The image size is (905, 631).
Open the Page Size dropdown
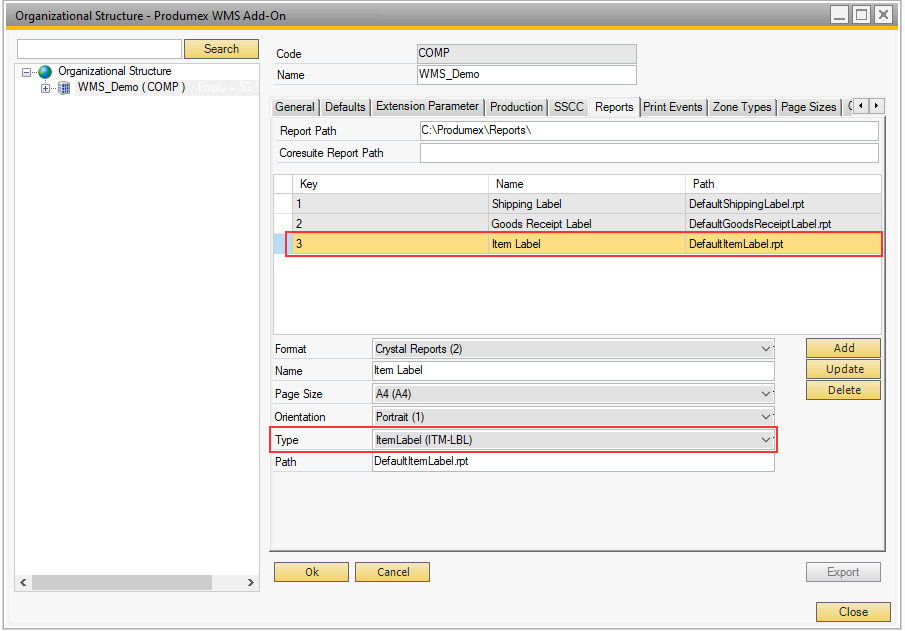pos(766,394)
